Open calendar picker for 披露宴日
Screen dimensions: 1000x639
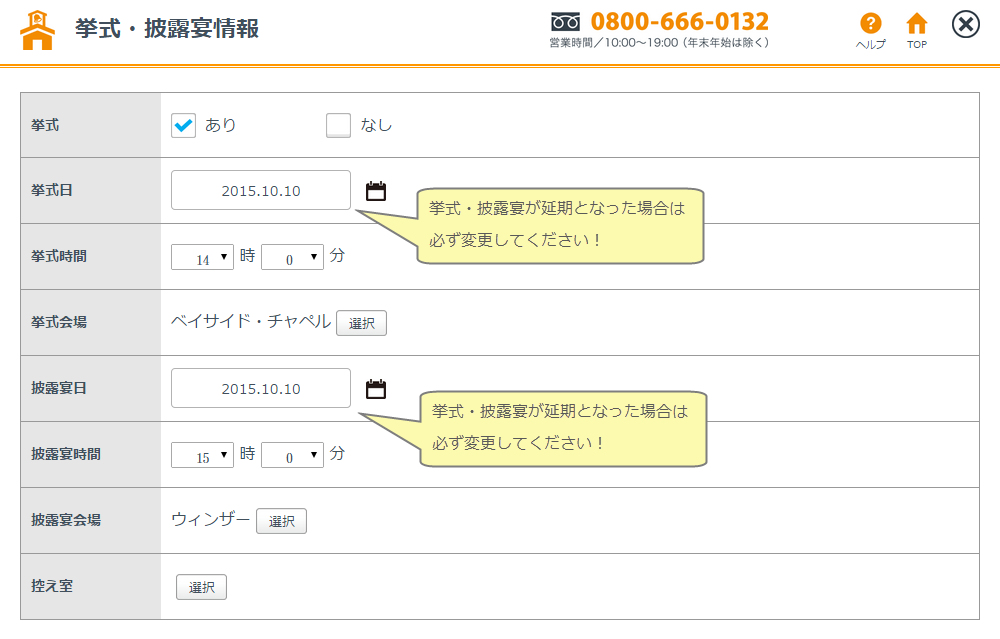point(376,389)
